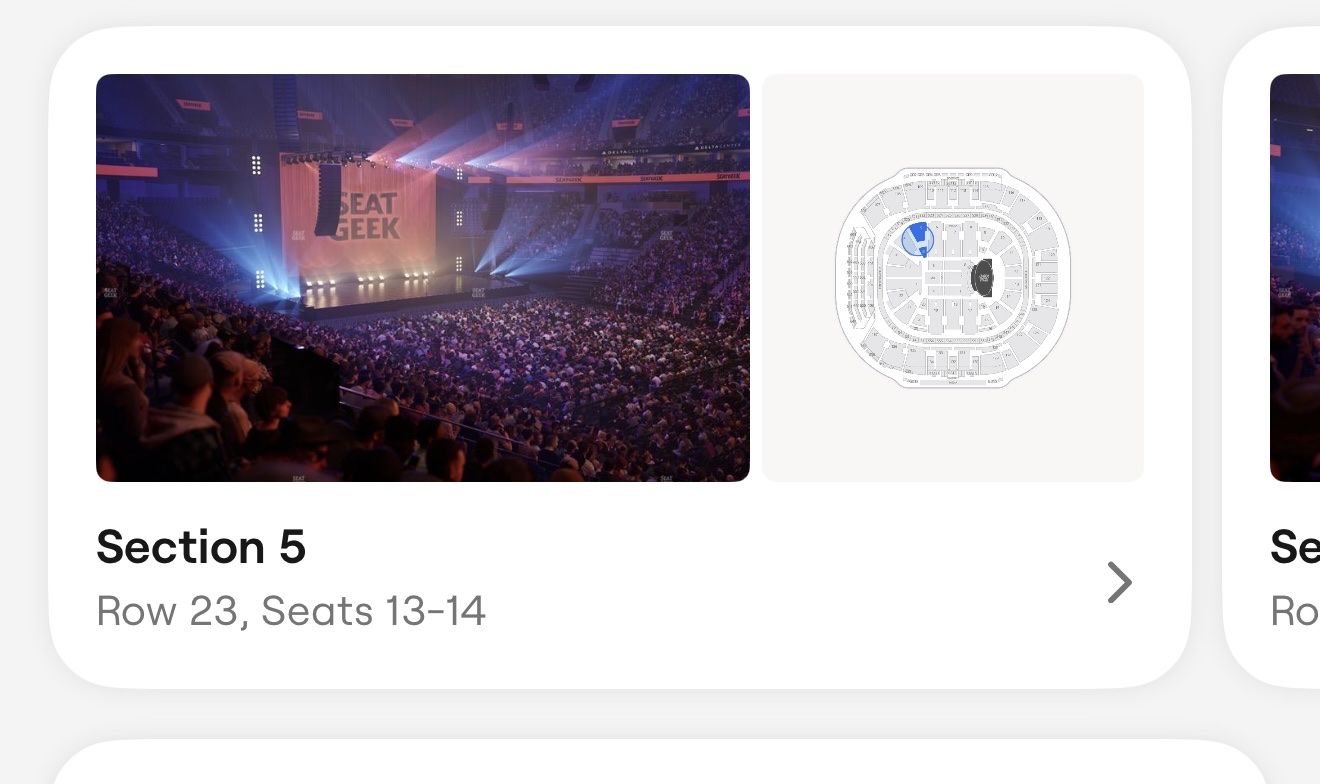This screenshot has width=1320, height=784.
Task: Open the arena seating map thumbnail
Action: click(x=953, y=278)
